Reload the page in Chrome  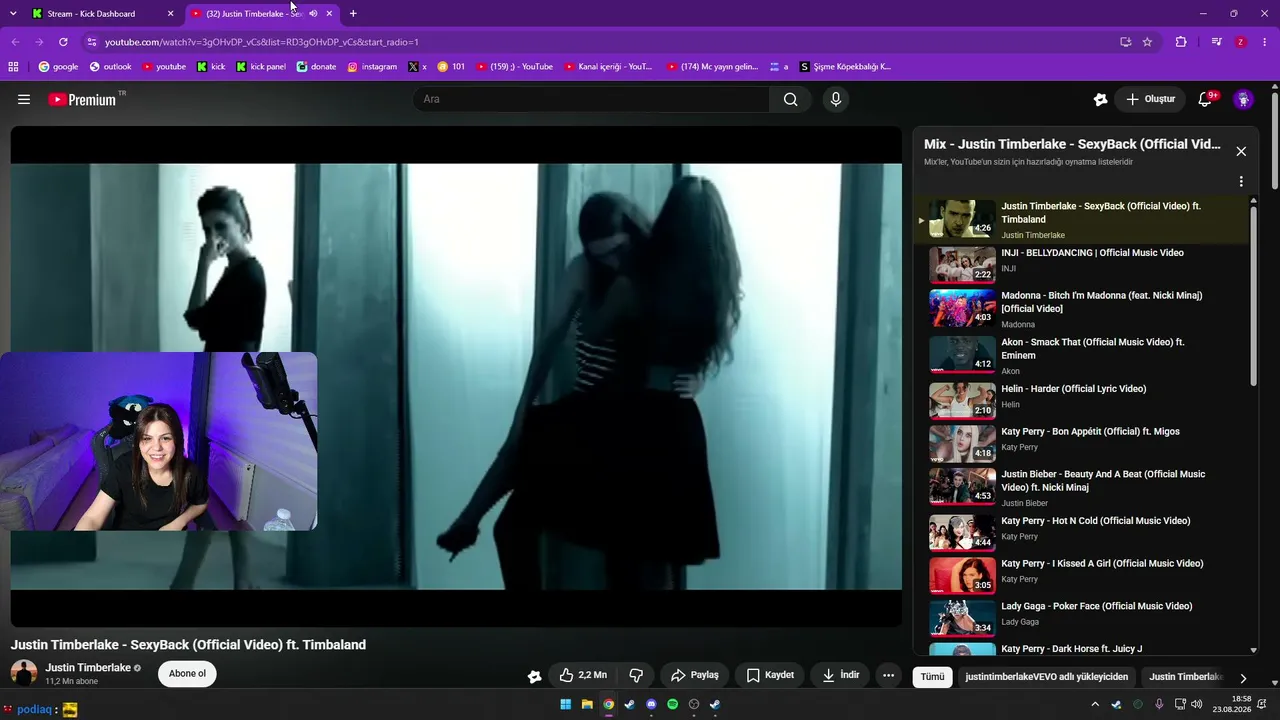(63, 42)
